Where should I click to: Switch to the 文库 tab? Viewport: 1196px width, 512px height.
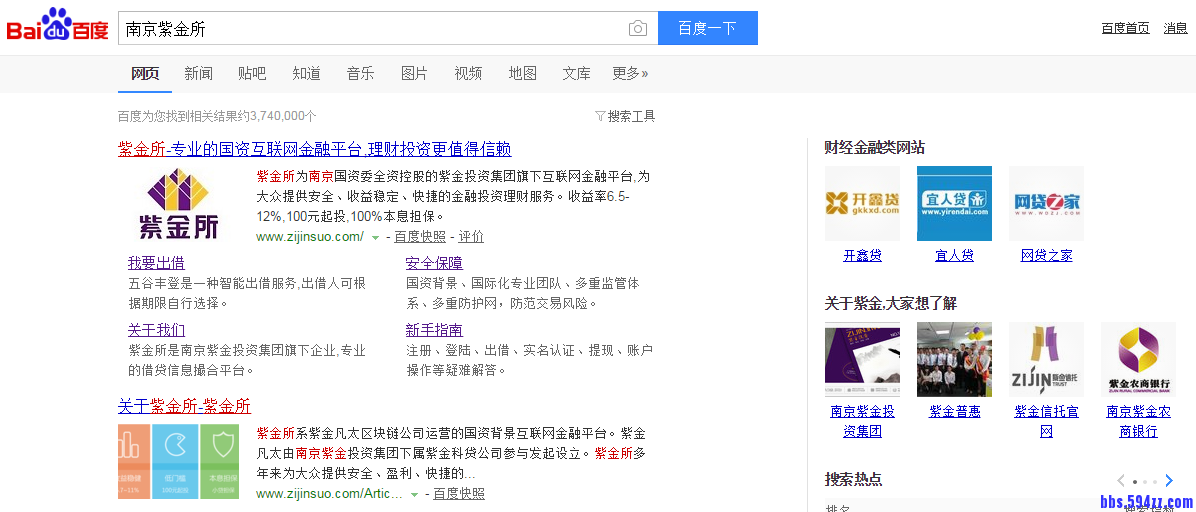(577, 73)
